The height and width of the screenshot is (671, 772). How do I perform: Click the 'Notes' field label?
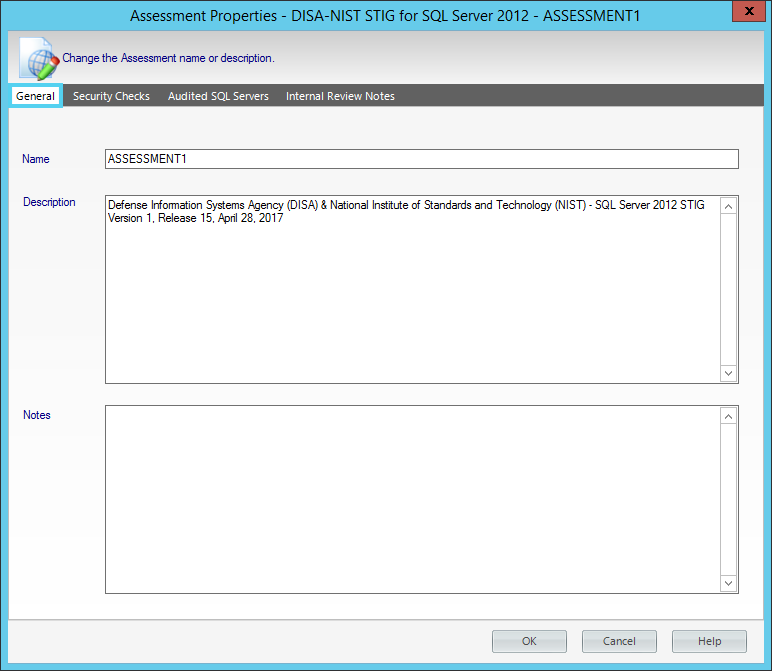click(37, 415)
